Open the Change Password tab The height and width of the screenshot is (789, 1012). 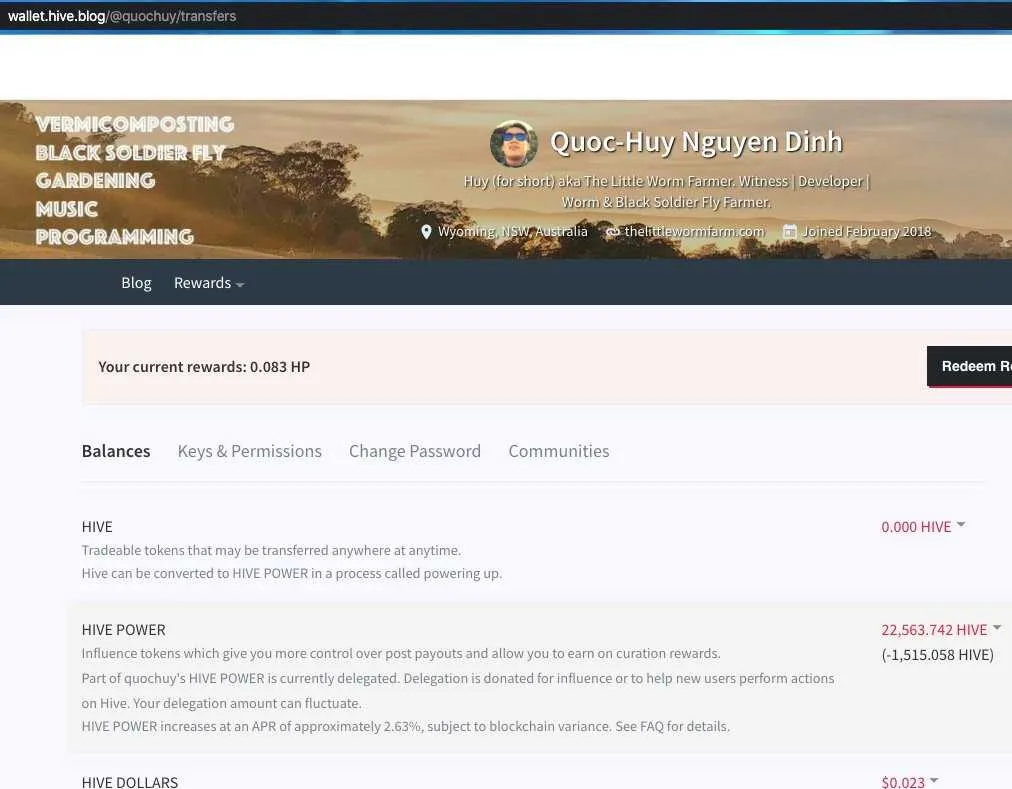click(415, 451)
